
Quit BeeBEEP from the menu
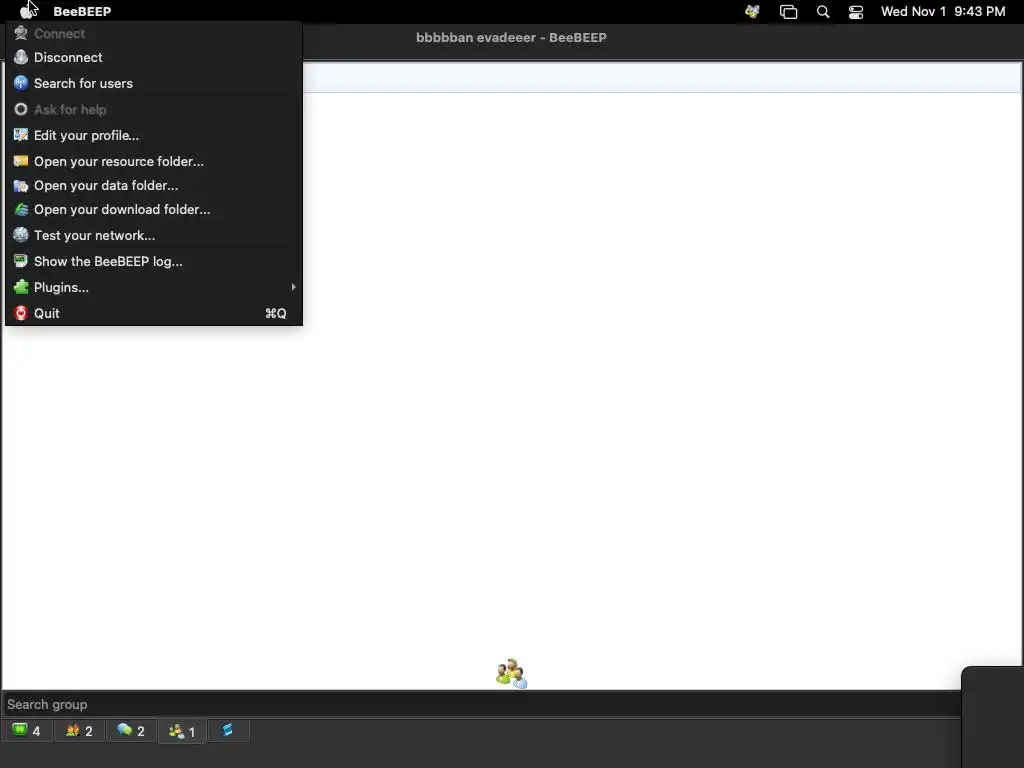(153, 313)
